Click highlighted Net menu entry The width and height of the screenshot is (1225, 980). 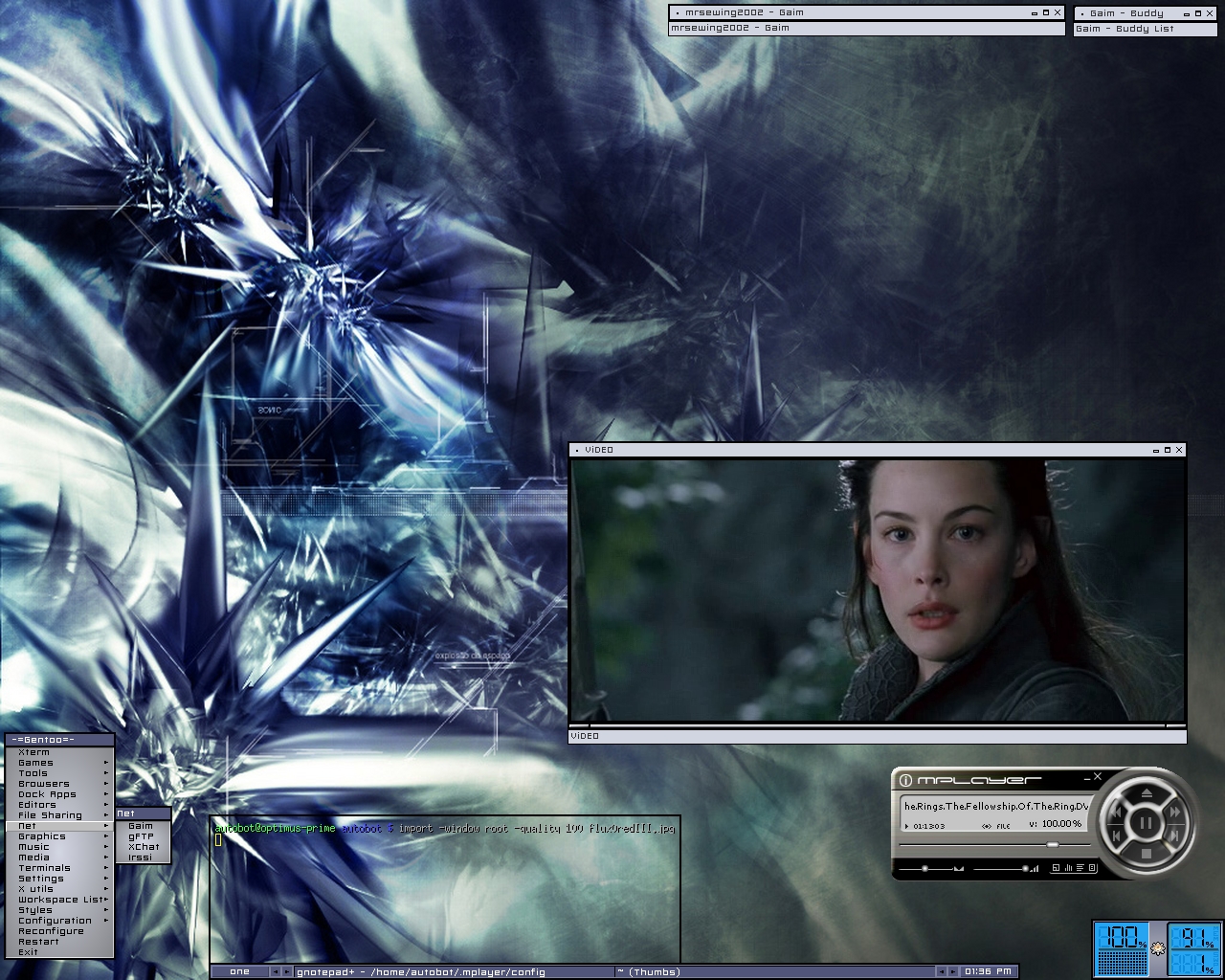(x=59, y=826)
